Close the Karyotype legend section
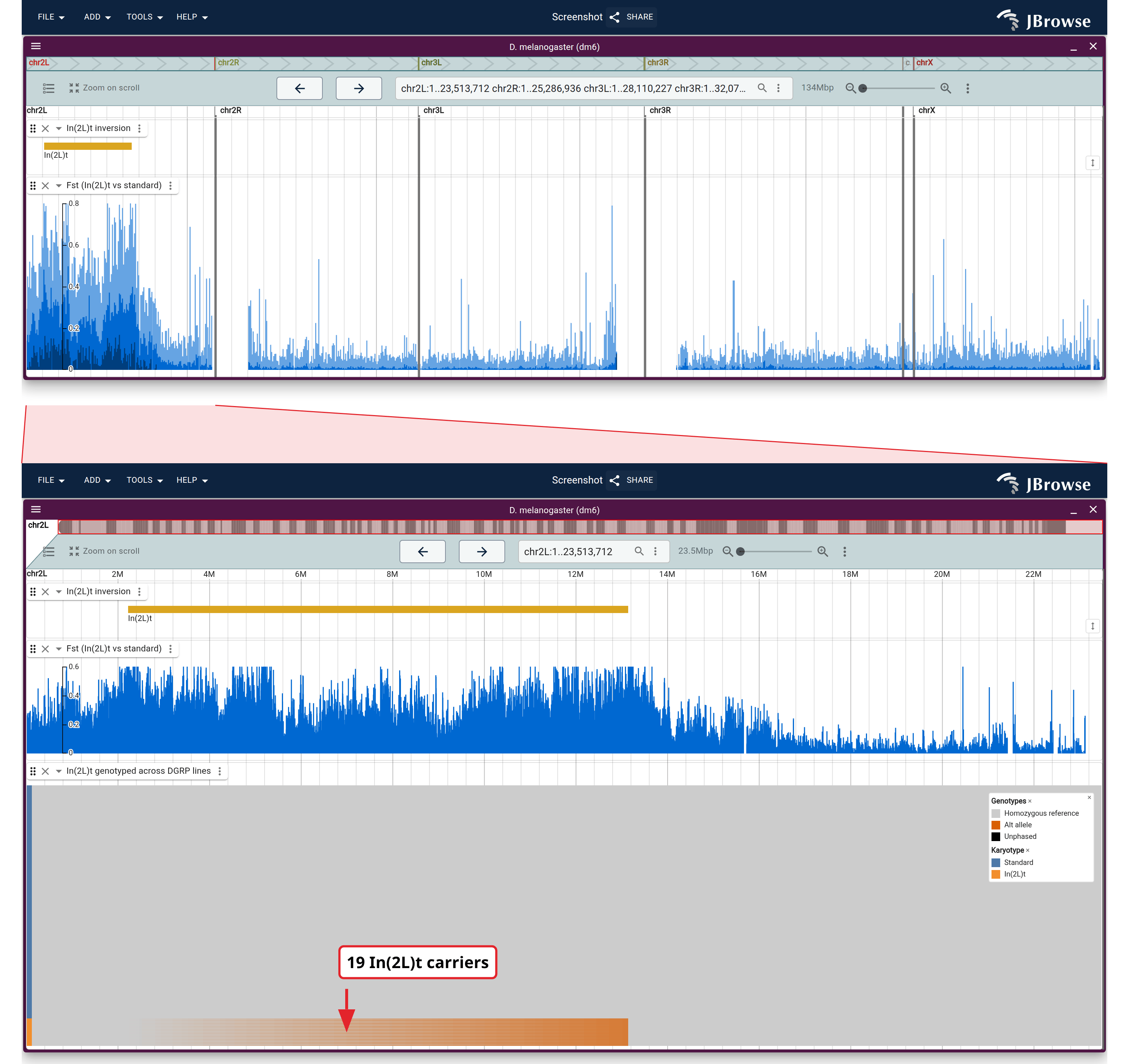The width and height of the screenshot is (1129, 1064). point(1027,850)
